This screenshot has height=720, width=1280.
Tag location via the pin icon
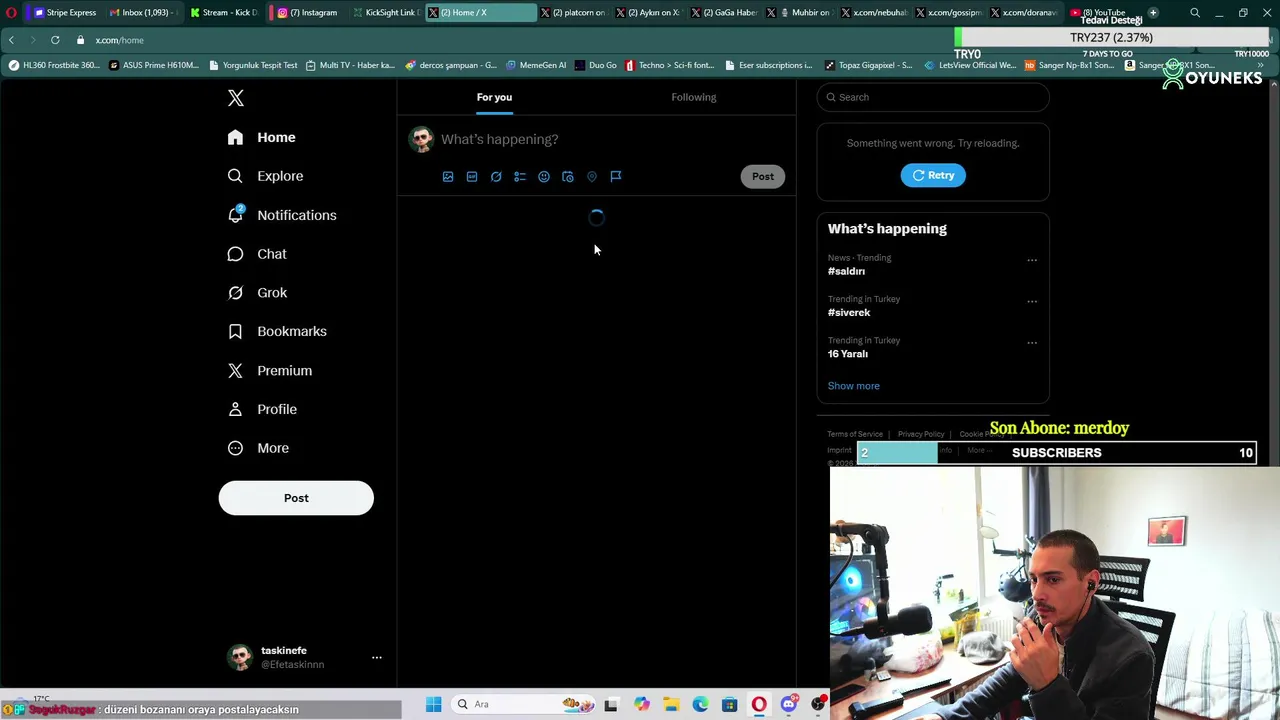pyautogui.click(x=592, y=177)
